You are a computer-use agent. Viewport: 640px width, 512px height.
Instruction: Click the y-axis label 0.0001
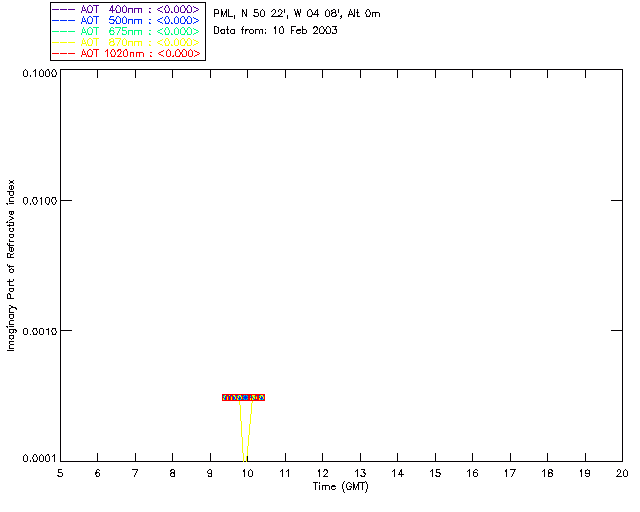point(40,459)
